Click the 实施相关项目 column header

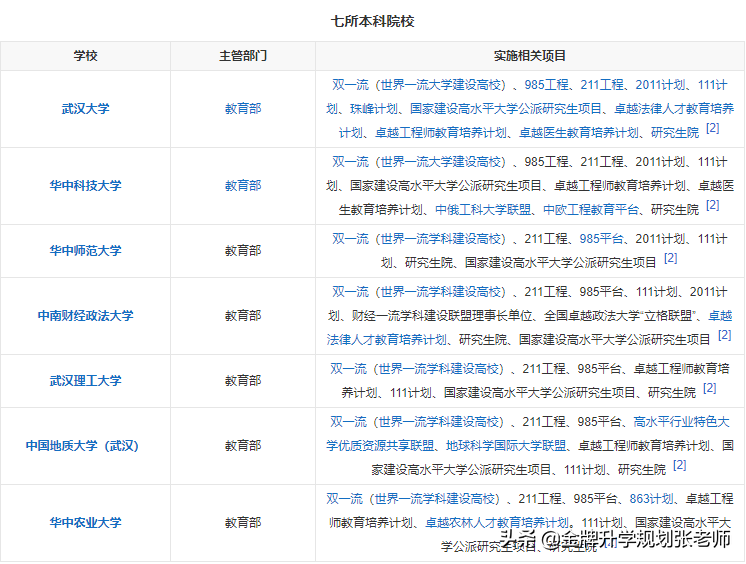click(x=530, y=56)
